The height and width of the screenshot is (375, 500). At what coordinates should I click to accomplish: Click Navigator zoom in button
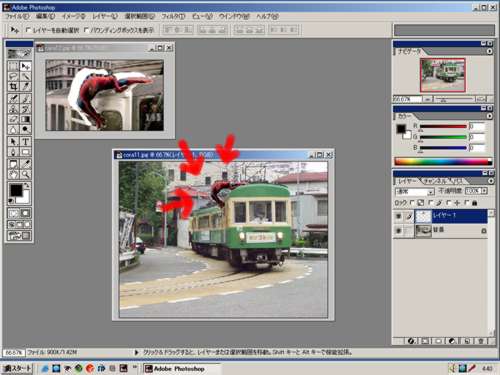coord(480,99)
